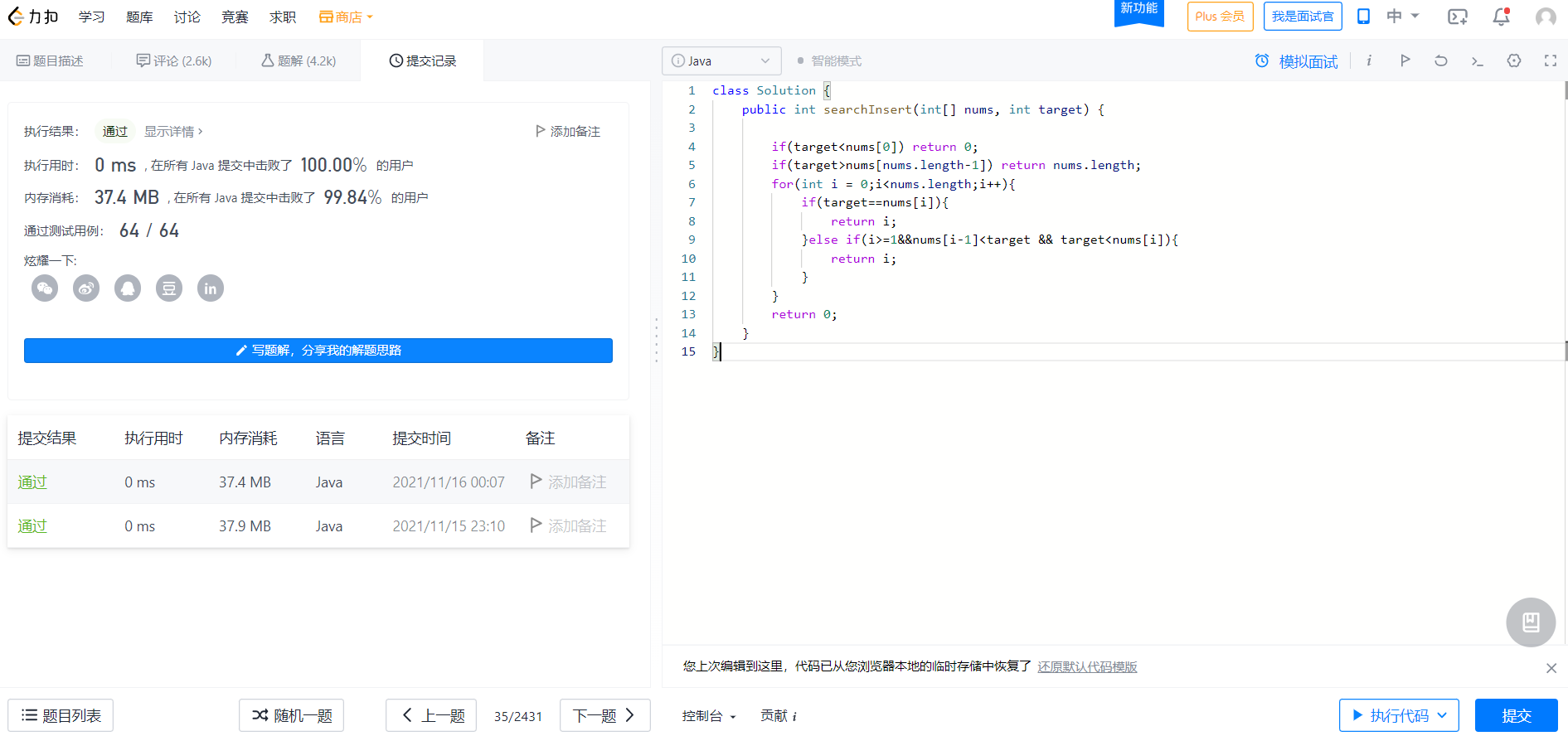
Task: Expand the 控制台 console panel
Action: coord(709,716)
